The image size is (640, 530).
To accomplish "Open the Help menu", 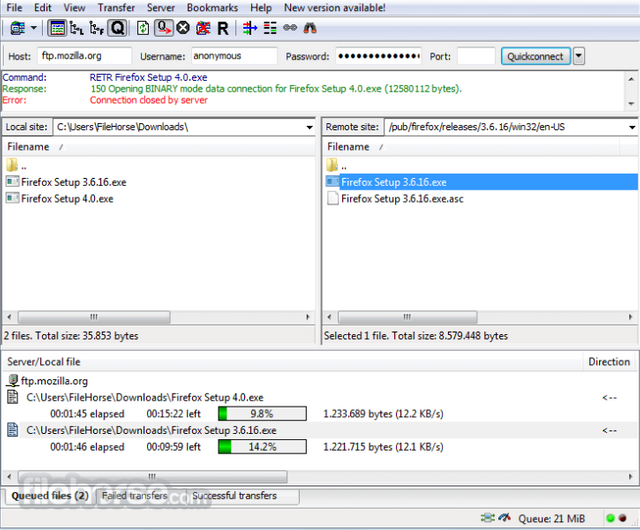I will click(x=261, y=8).
